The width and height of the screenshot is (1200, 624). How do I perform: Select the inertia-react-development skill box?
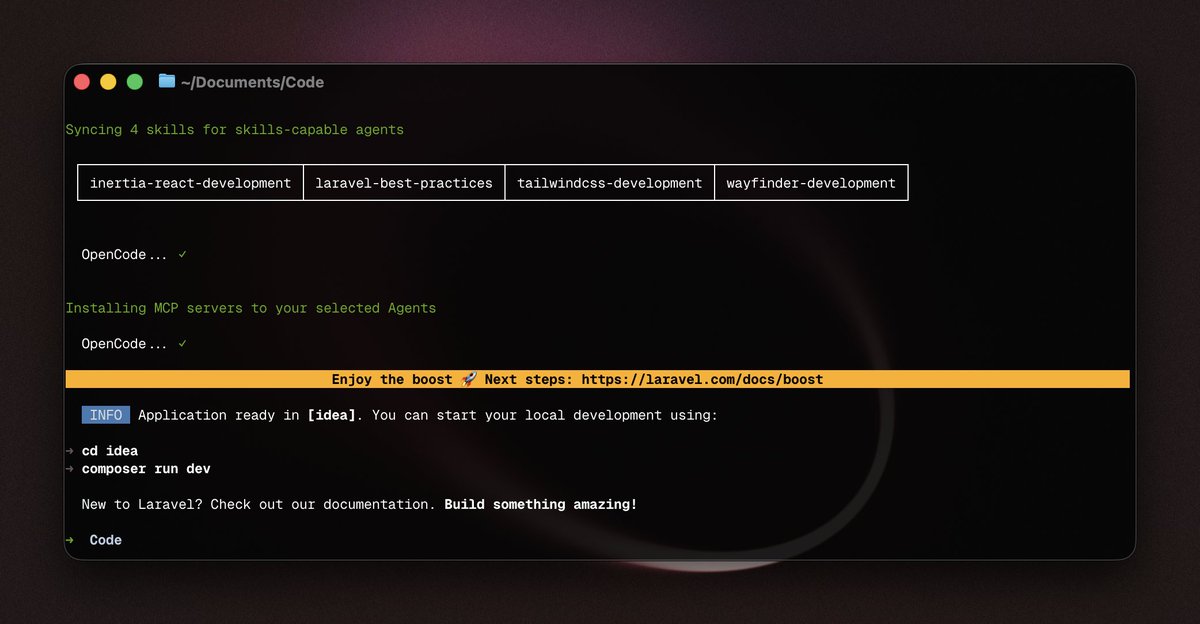pos(190,183)
